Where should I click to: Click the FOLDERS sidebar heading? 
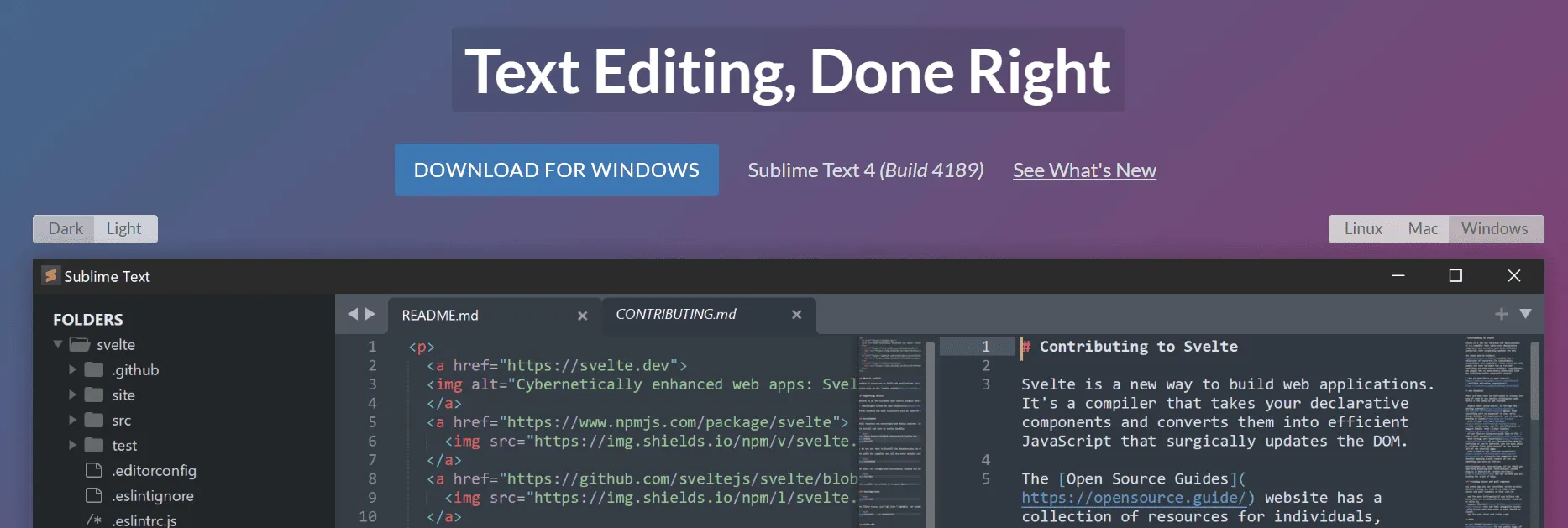pyautogui.click(x=88, y=320)
